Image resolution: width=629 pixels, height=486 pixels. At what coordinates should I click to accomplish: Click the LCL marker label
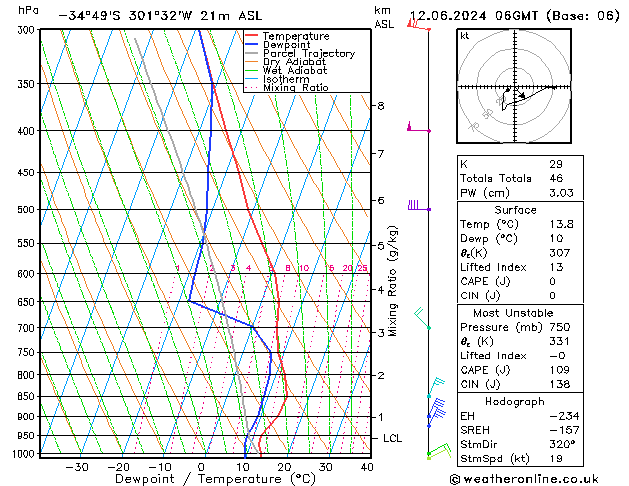(392, 439)
